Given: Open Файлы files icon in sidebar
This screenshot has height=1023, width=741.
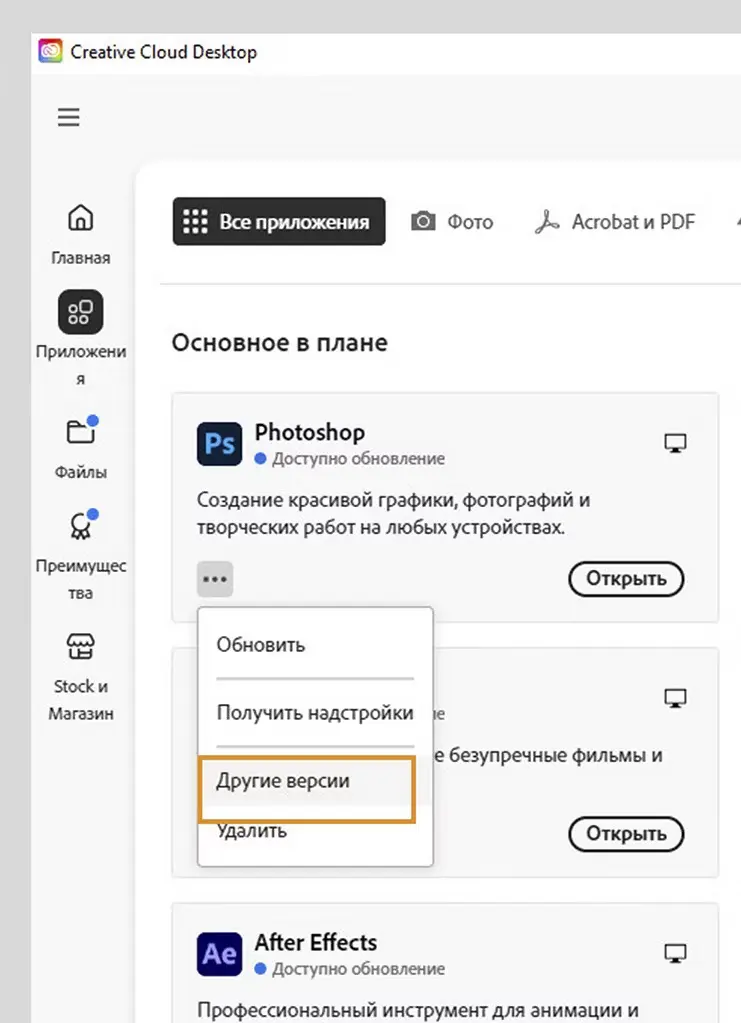Looking at the screenshot, I should [80, 432].
